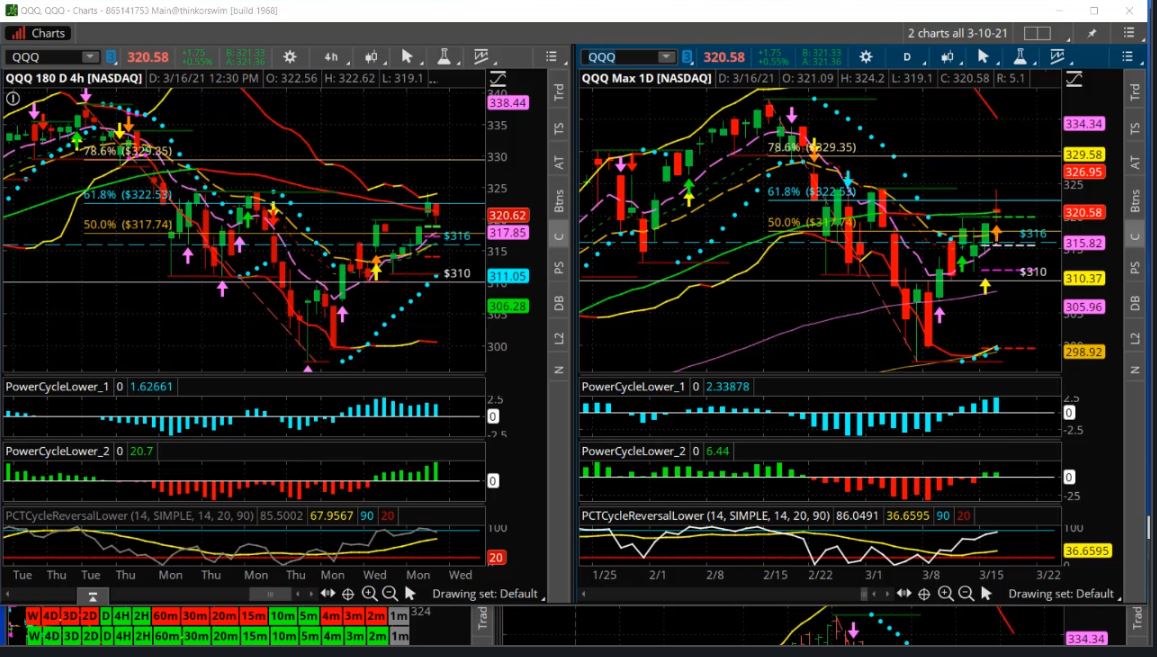Open chart settings gear in left chart

[x=290, y=57]
